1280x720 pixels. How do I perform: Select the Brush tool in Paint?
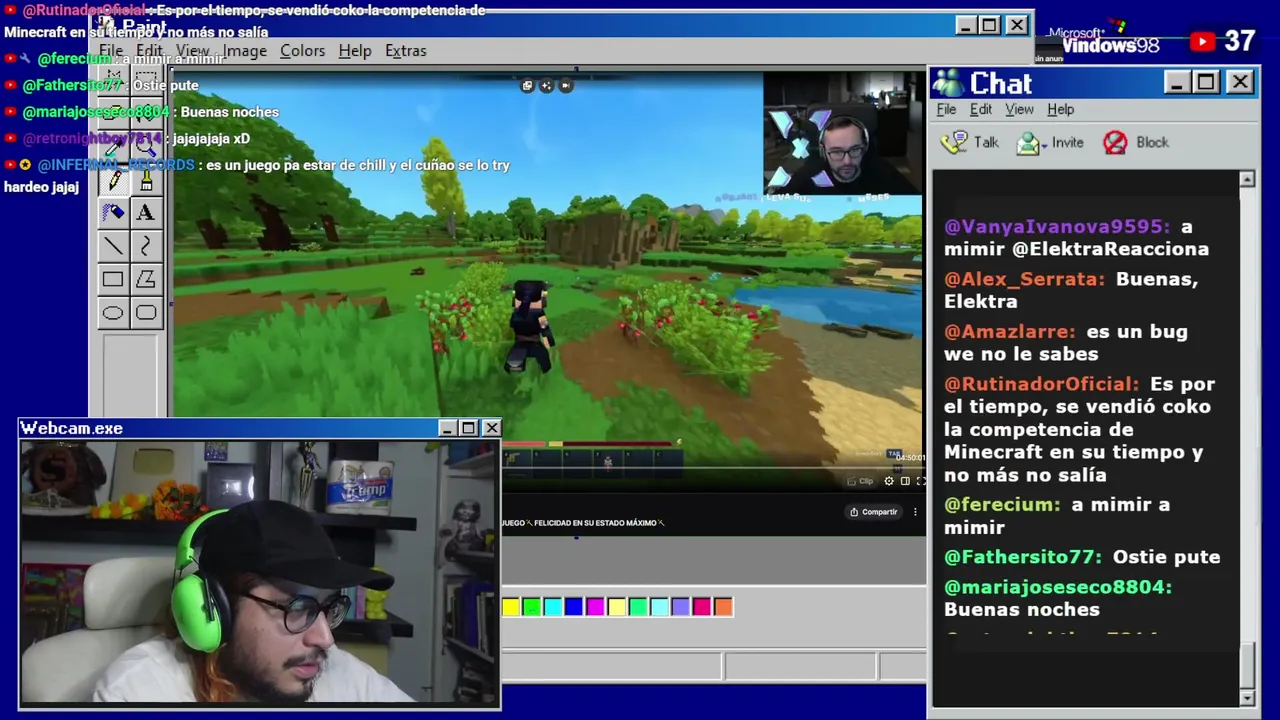click(x=146, y=181)
